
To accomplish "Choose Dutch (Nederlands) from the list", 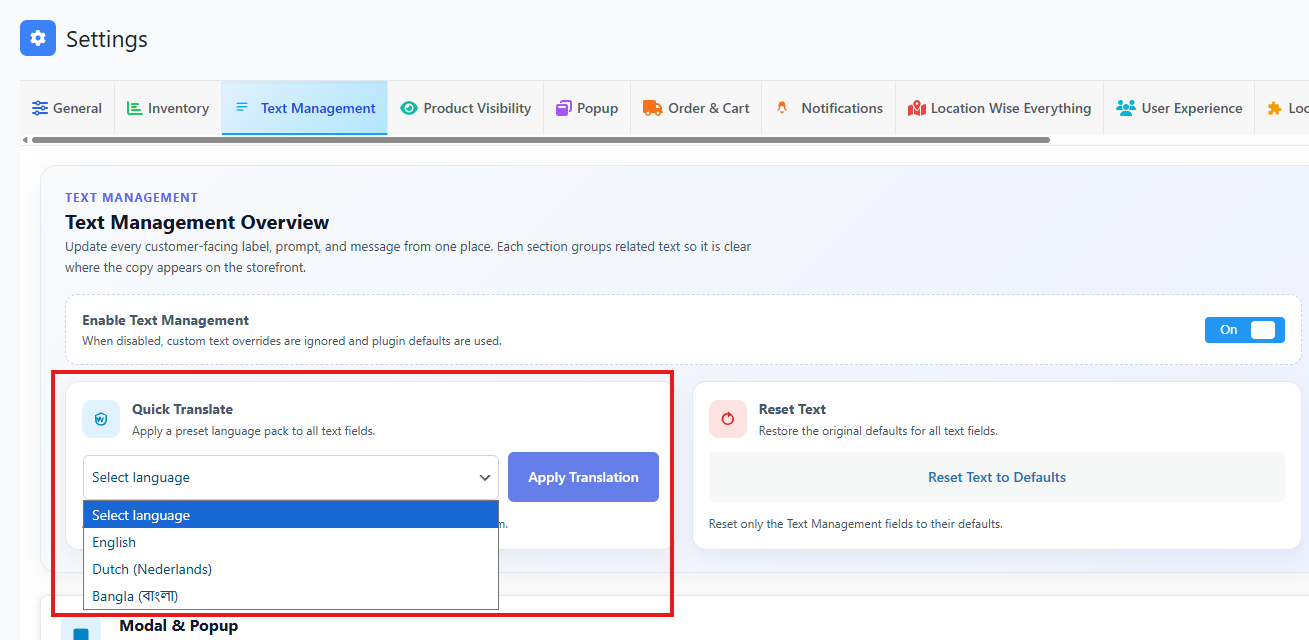I will click(291, 569).
